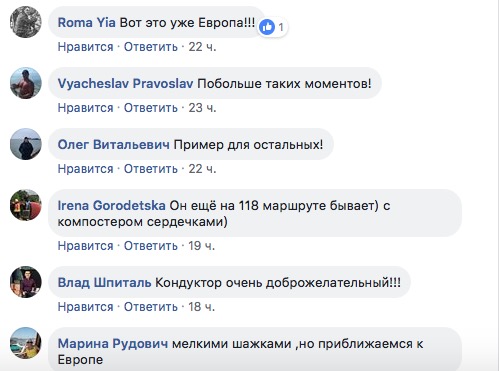Click Нравится under Влад Шпиталь's comment

click(85, 307)
